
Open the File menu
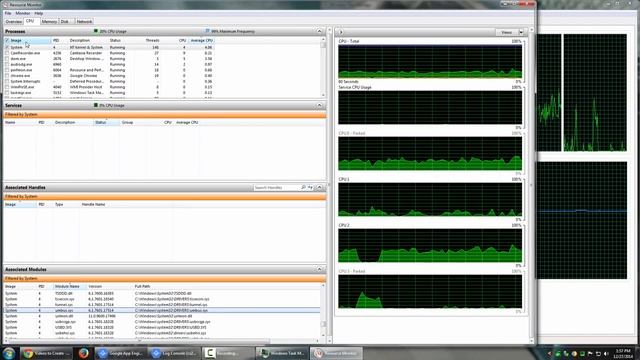click(8, 13)
